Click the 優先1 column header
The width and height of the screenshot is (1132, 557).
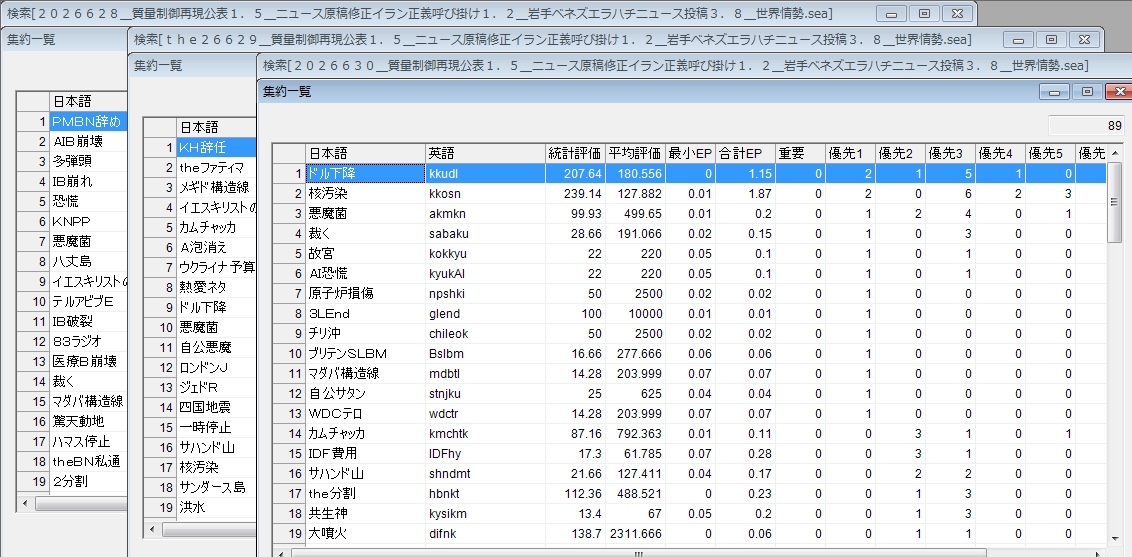850,154
